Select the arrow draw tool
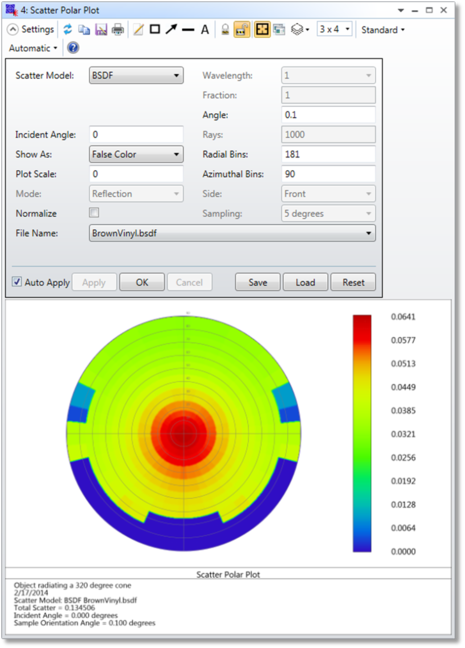The image size is (465, 648). [x=171, y=29]
